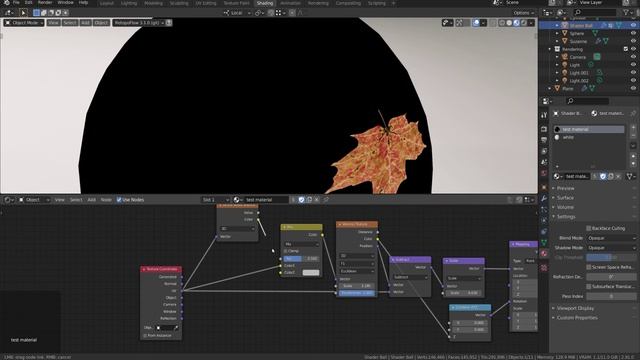Hide the Shader Ball object in outliner
Screen dimensions: 640x360
click(x=633, y=25)
